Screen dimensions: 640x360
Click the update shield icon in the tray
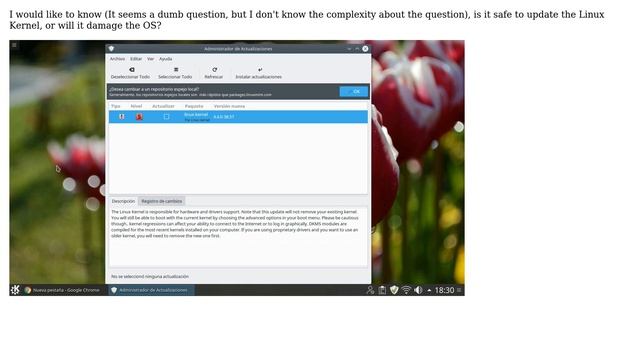tap(394, 290)
